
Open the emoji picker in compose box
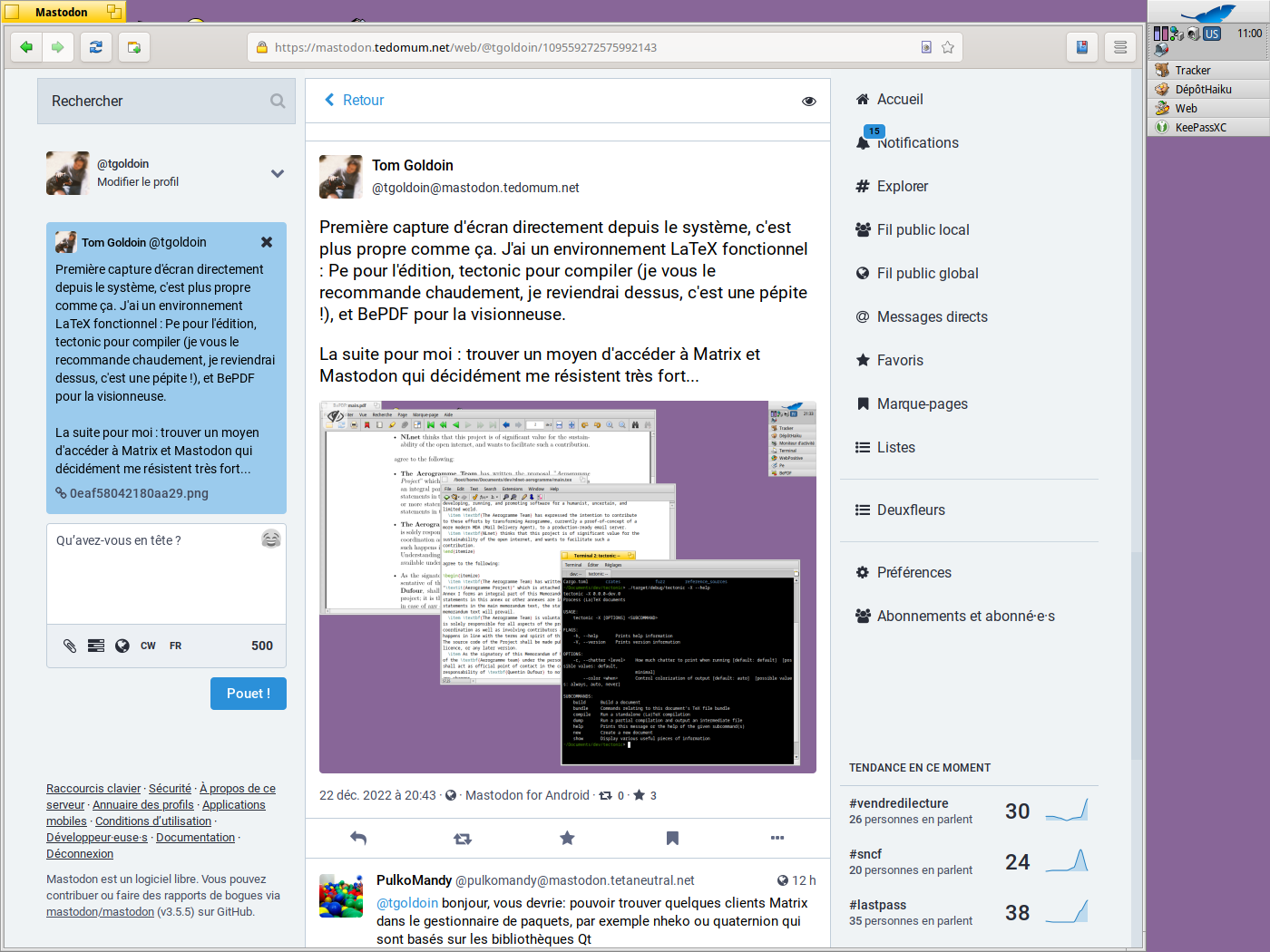click(270, 539)
